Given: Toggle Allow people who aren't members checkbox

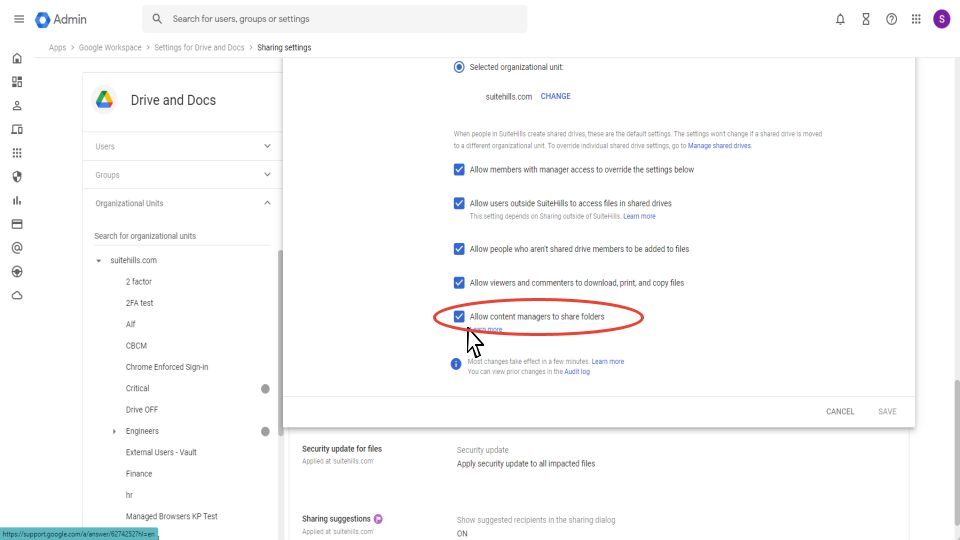Looking at the screenshot, I should pos(459,249).
